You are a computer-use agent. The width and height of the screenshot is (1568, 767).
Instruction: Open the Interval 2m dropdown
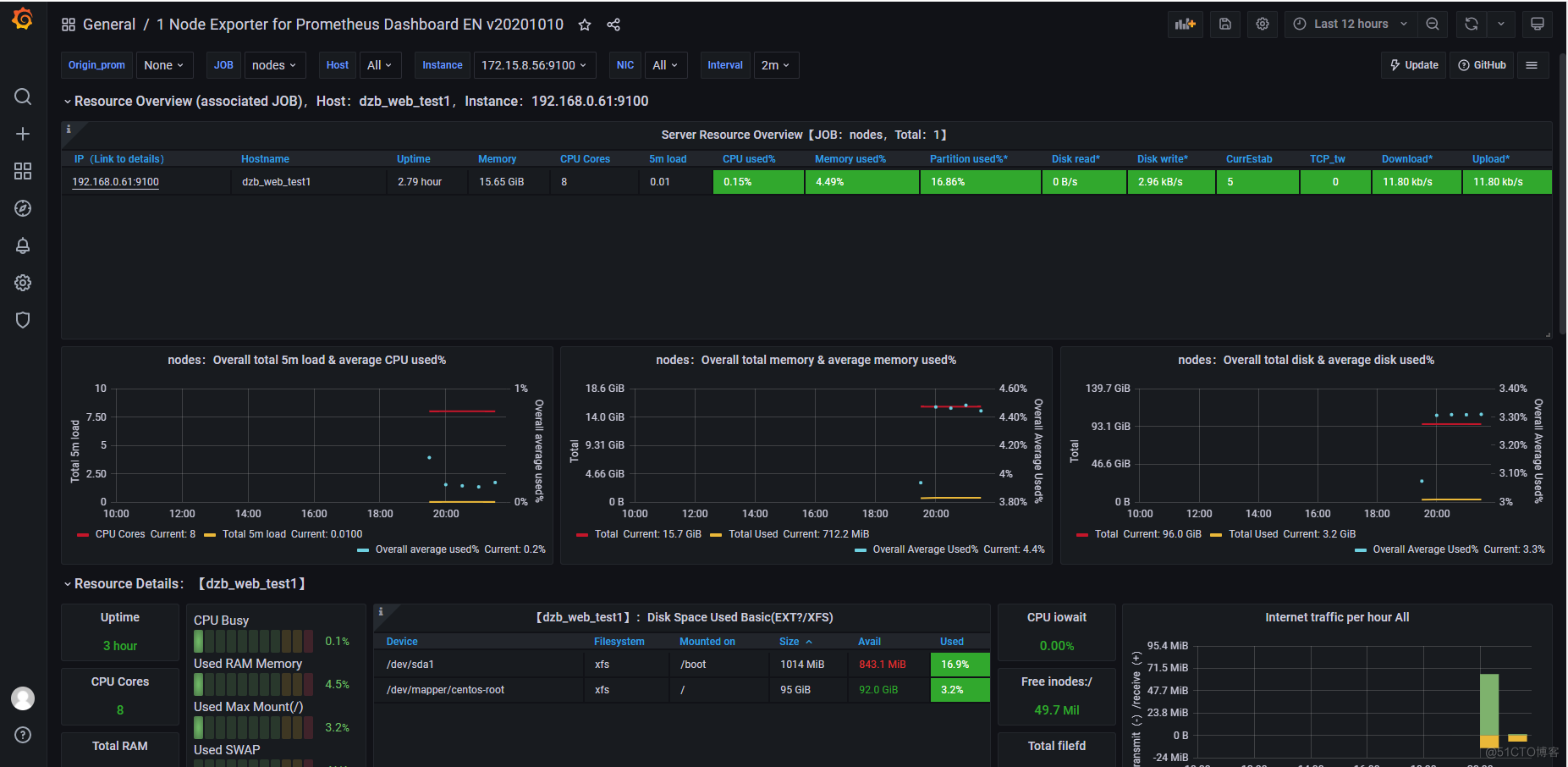[x=776, y=65]
